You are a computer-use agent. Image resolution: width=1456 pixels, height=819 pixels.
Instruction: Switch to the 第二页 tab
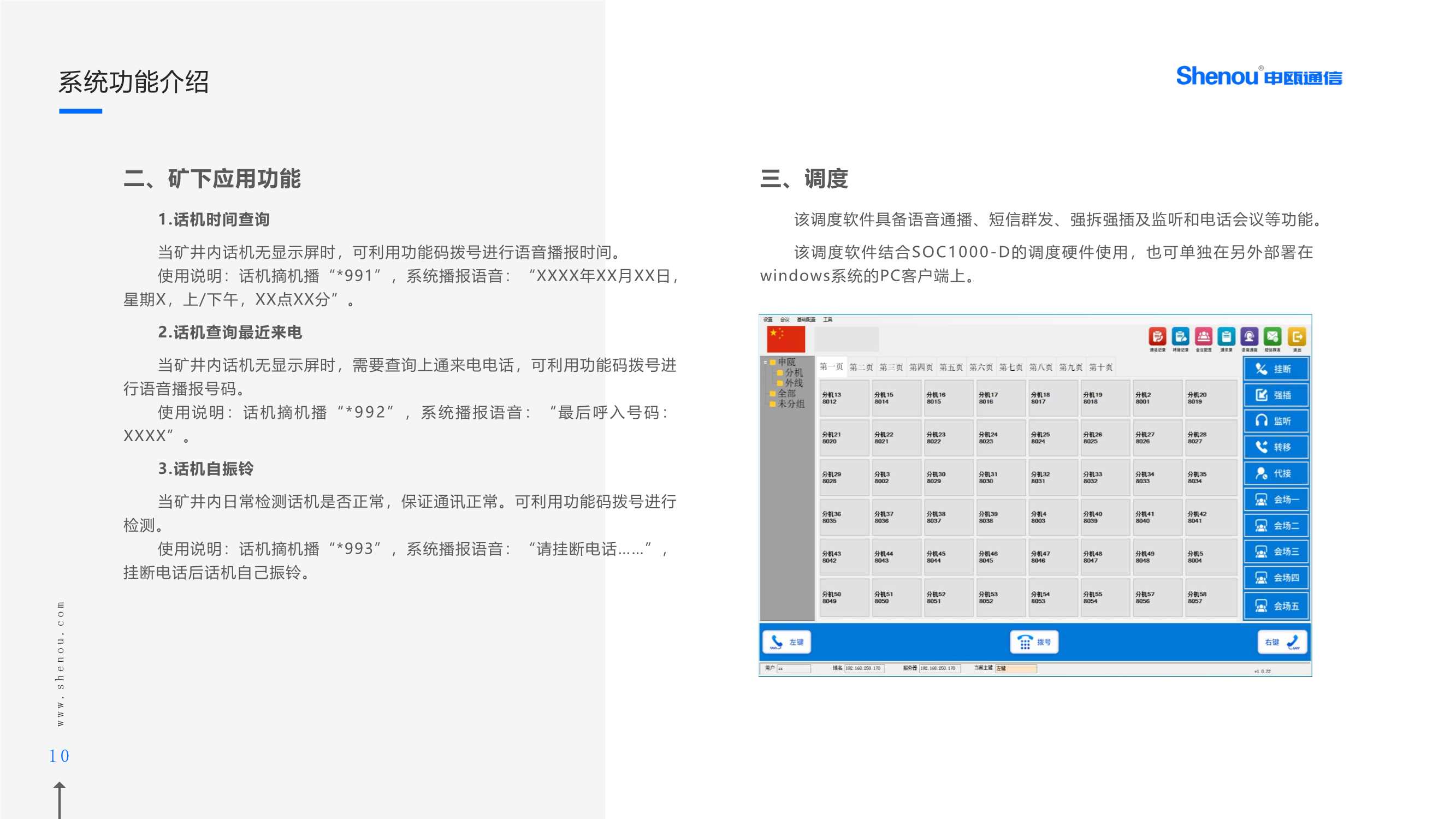[861, 367]
